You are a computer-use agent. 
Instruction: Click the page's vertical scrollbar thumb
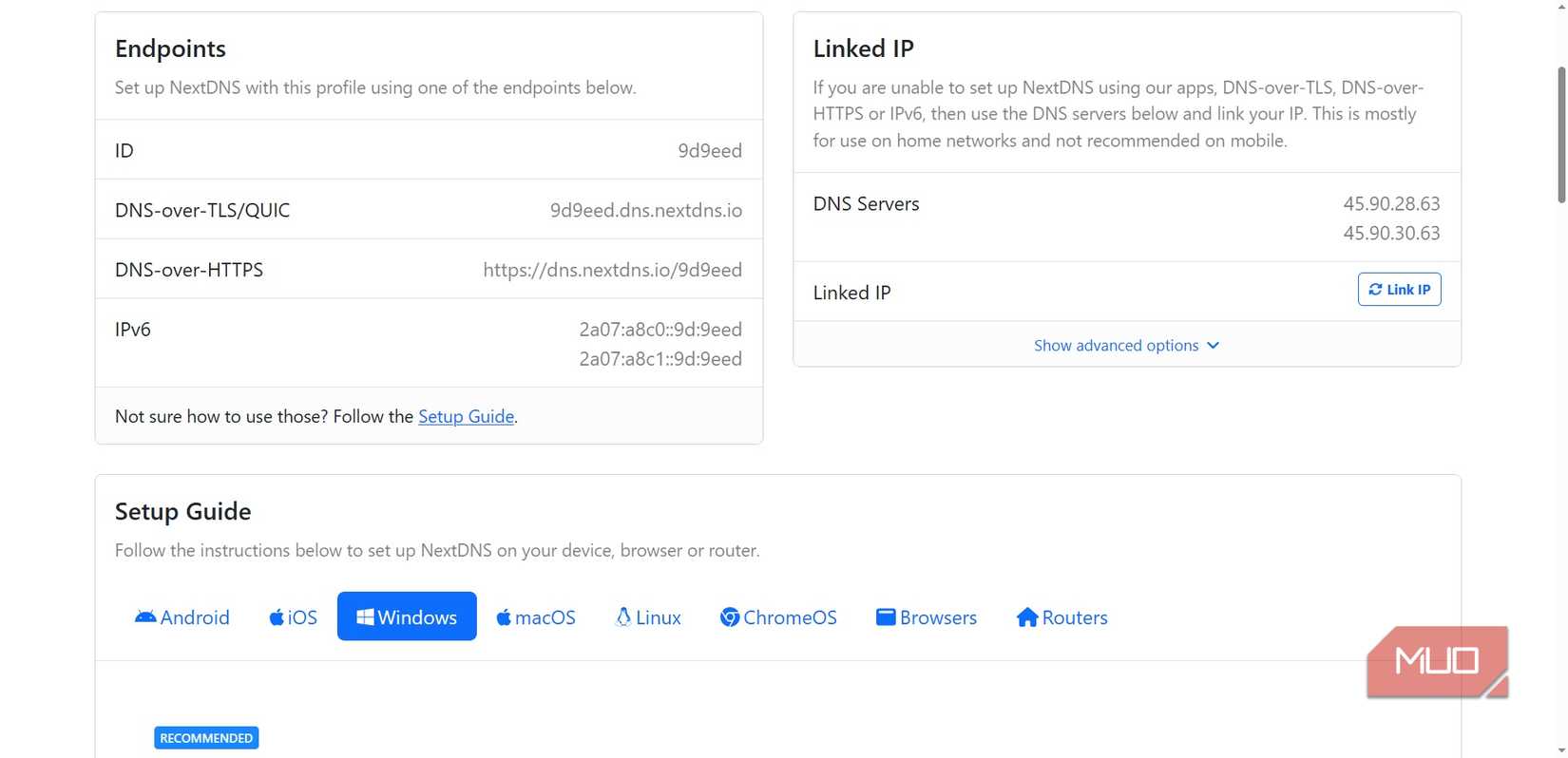tap(1561, 133)
